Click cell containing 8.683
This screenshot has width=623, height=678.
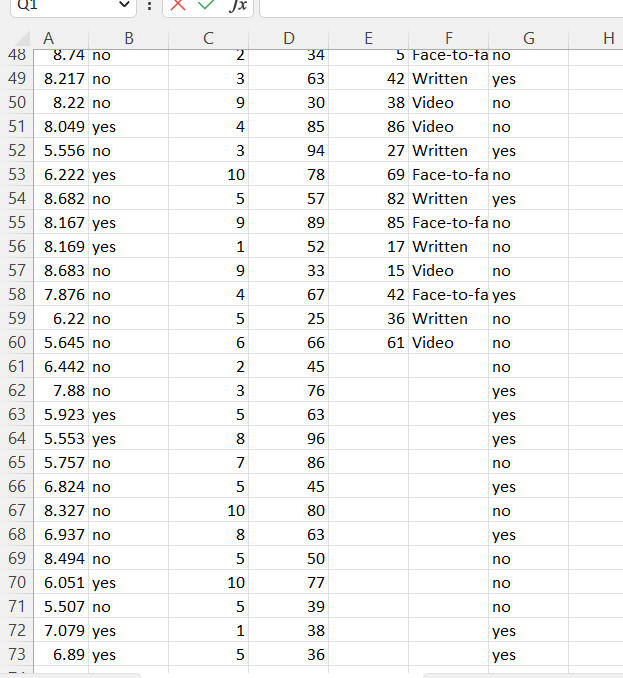click(x=61, y=270)
